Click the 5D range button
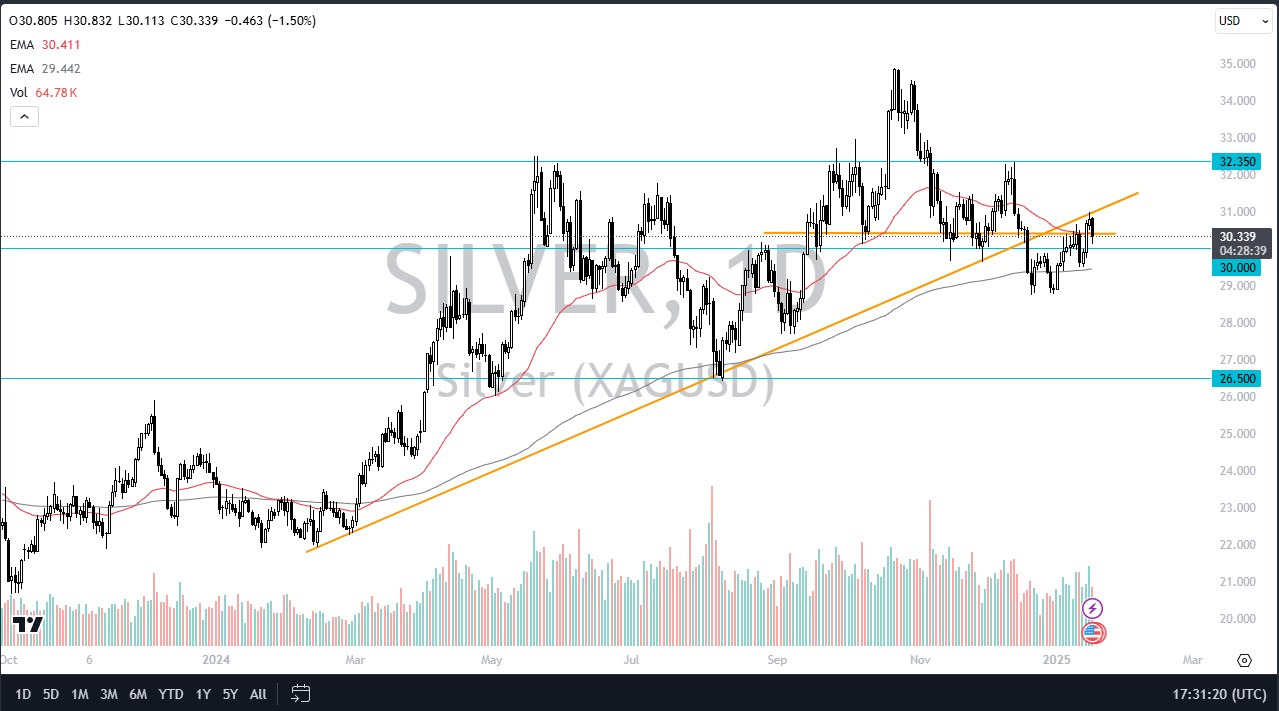Viewport: 1279px width, 711px height. tap(50, 693)
